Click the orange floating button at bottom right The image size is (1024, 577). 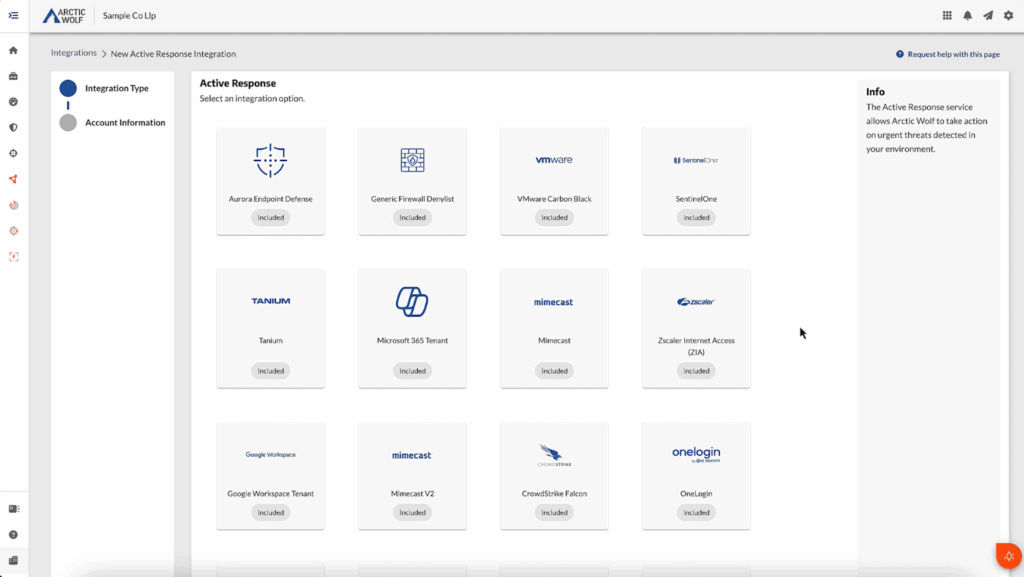click(x=1008, y=555)
